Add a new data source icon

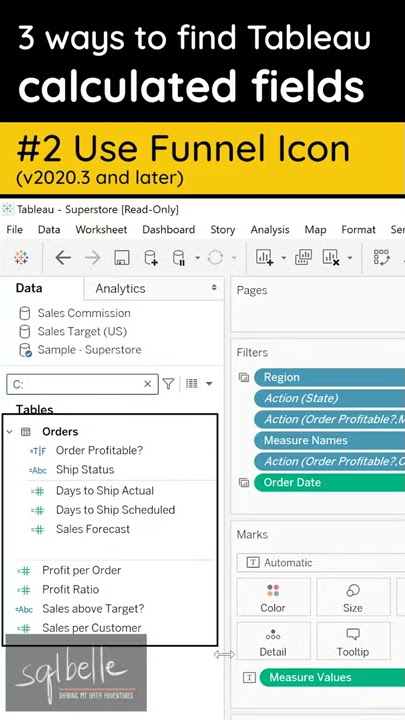[x=150, y=258]
